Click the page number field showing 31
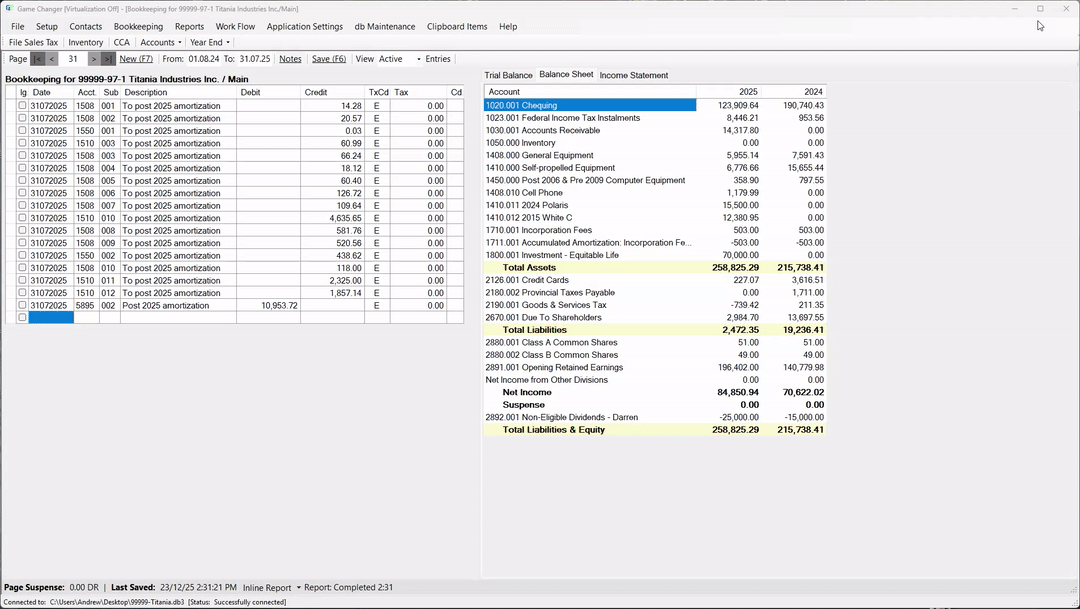Screen dimensions: 1080x609 (73, 59)
